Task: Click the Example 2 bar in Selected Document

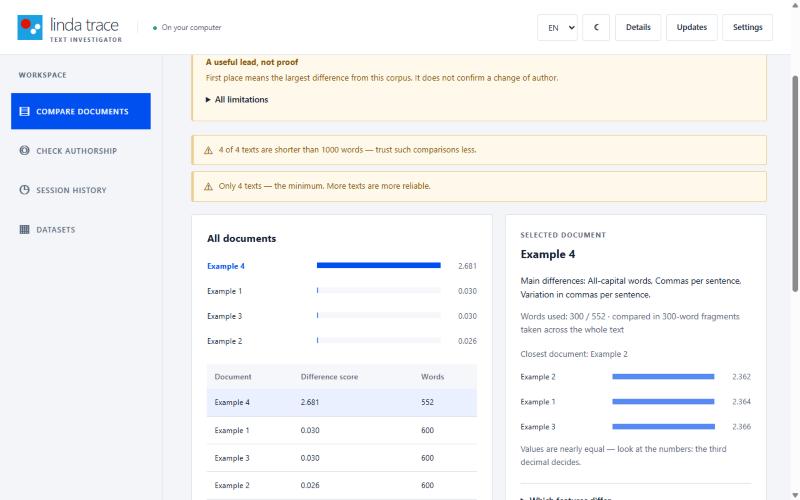Action: pyautogui.click(x=663, y=377)
